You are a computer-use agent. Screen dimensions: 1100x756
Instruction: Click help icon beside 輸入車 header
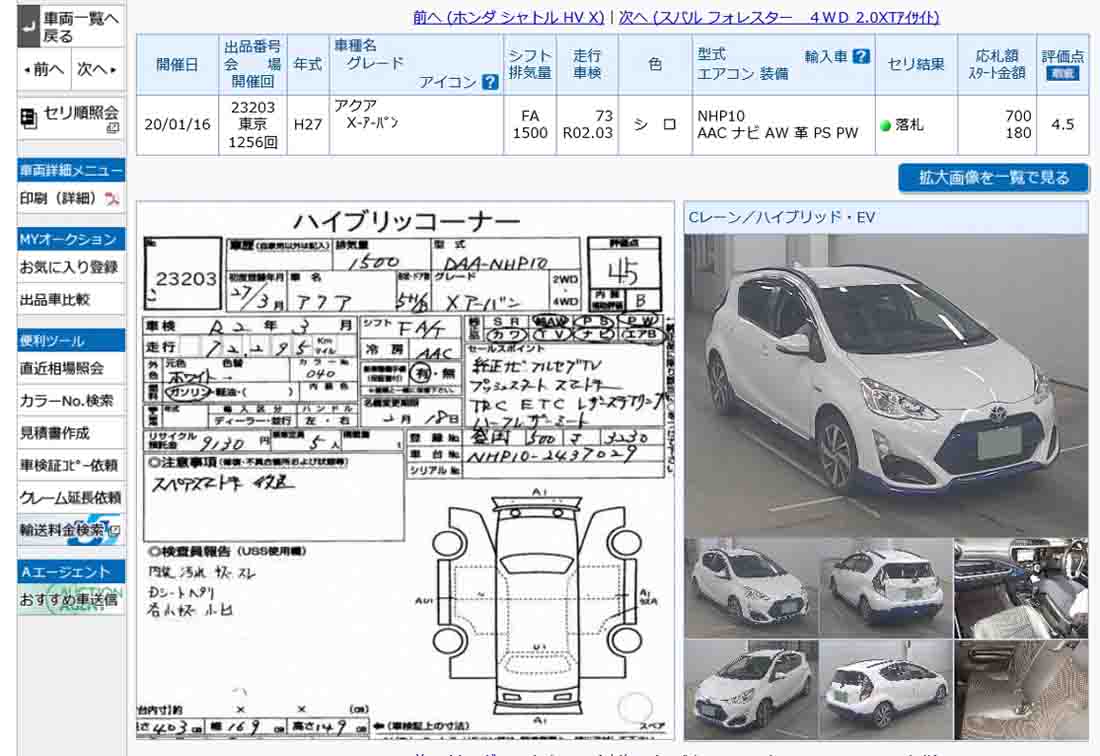pyautogui.click(x=861, y=56)
